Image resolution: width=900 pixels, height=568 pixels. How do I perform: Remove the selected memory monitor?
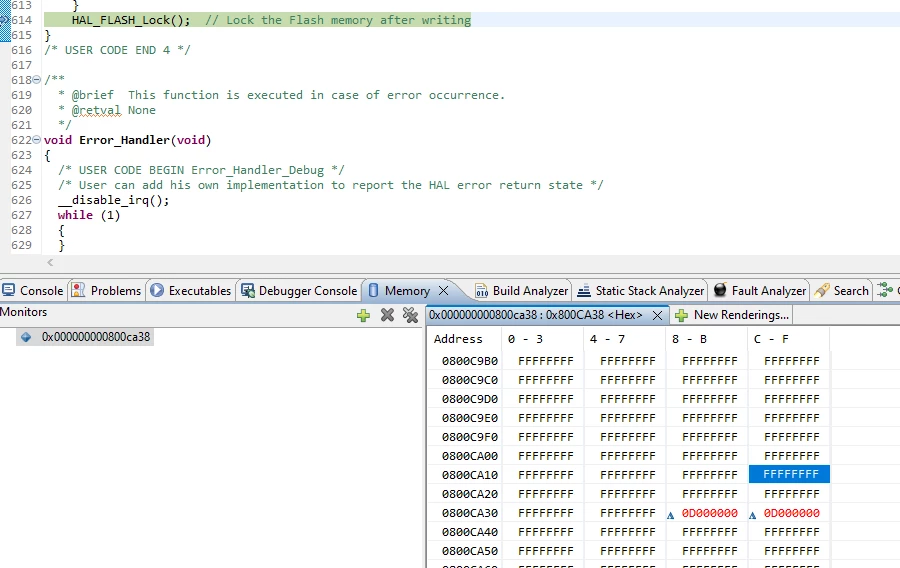[387, 315]
